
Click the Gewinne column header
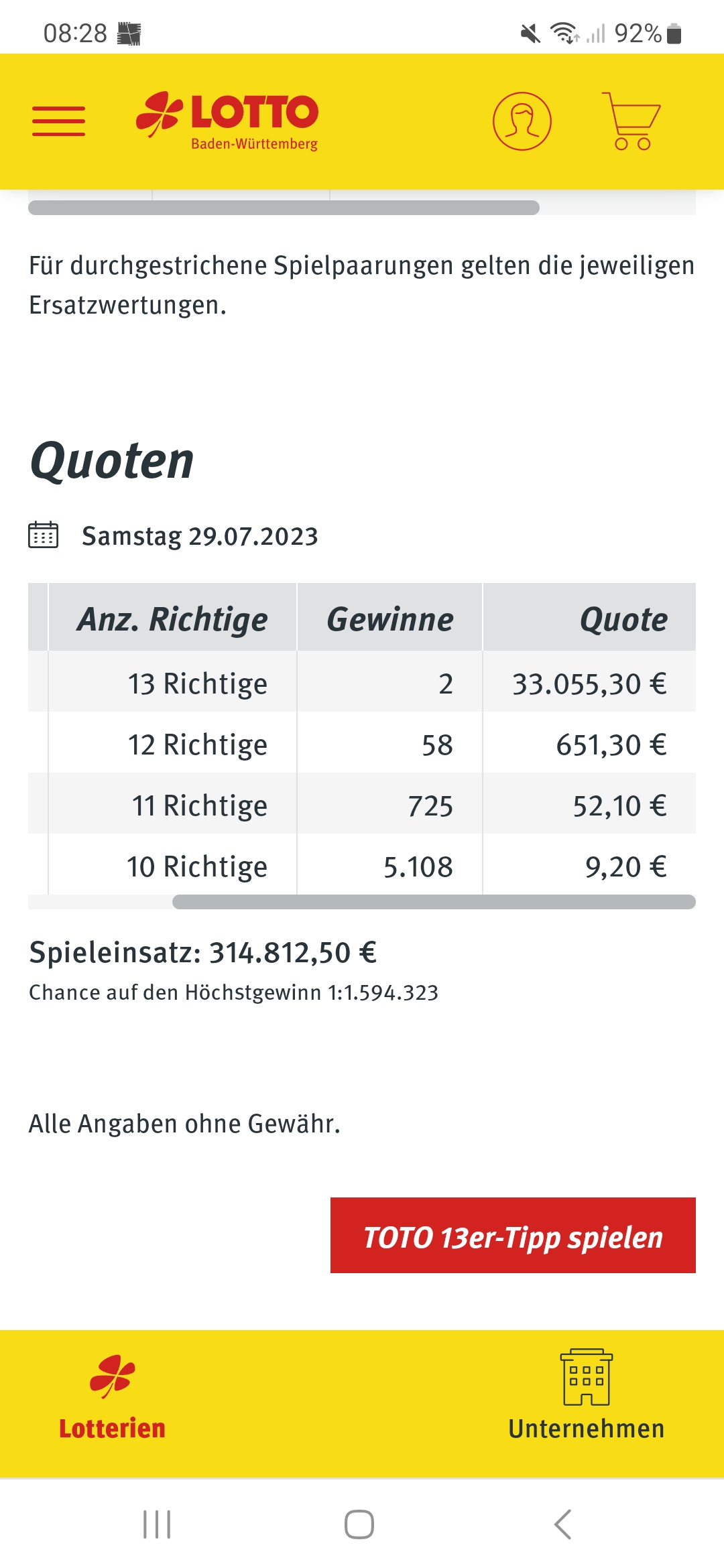(390, 617)
